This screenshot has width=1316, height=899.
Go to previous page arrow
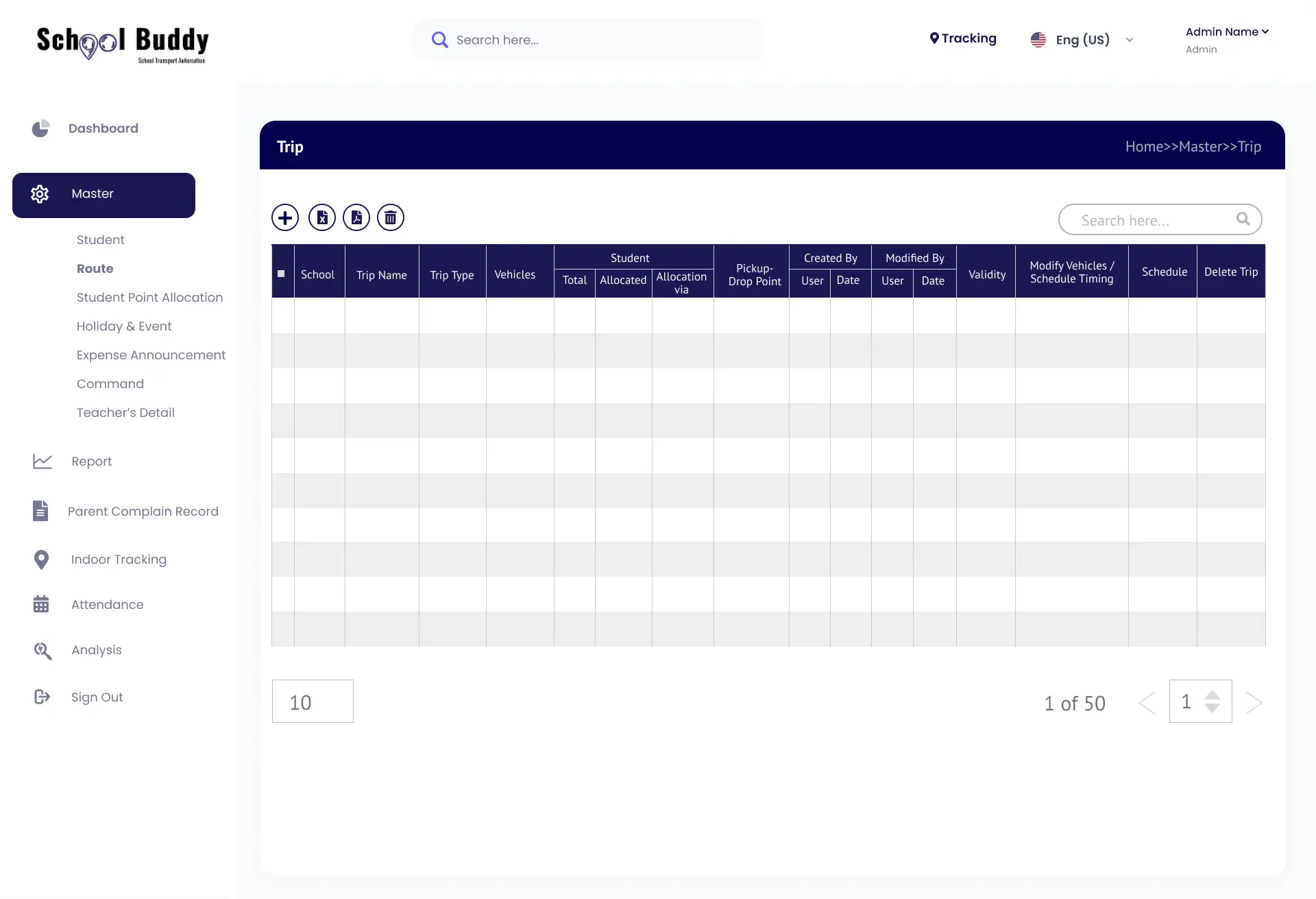pos(1147,703)
